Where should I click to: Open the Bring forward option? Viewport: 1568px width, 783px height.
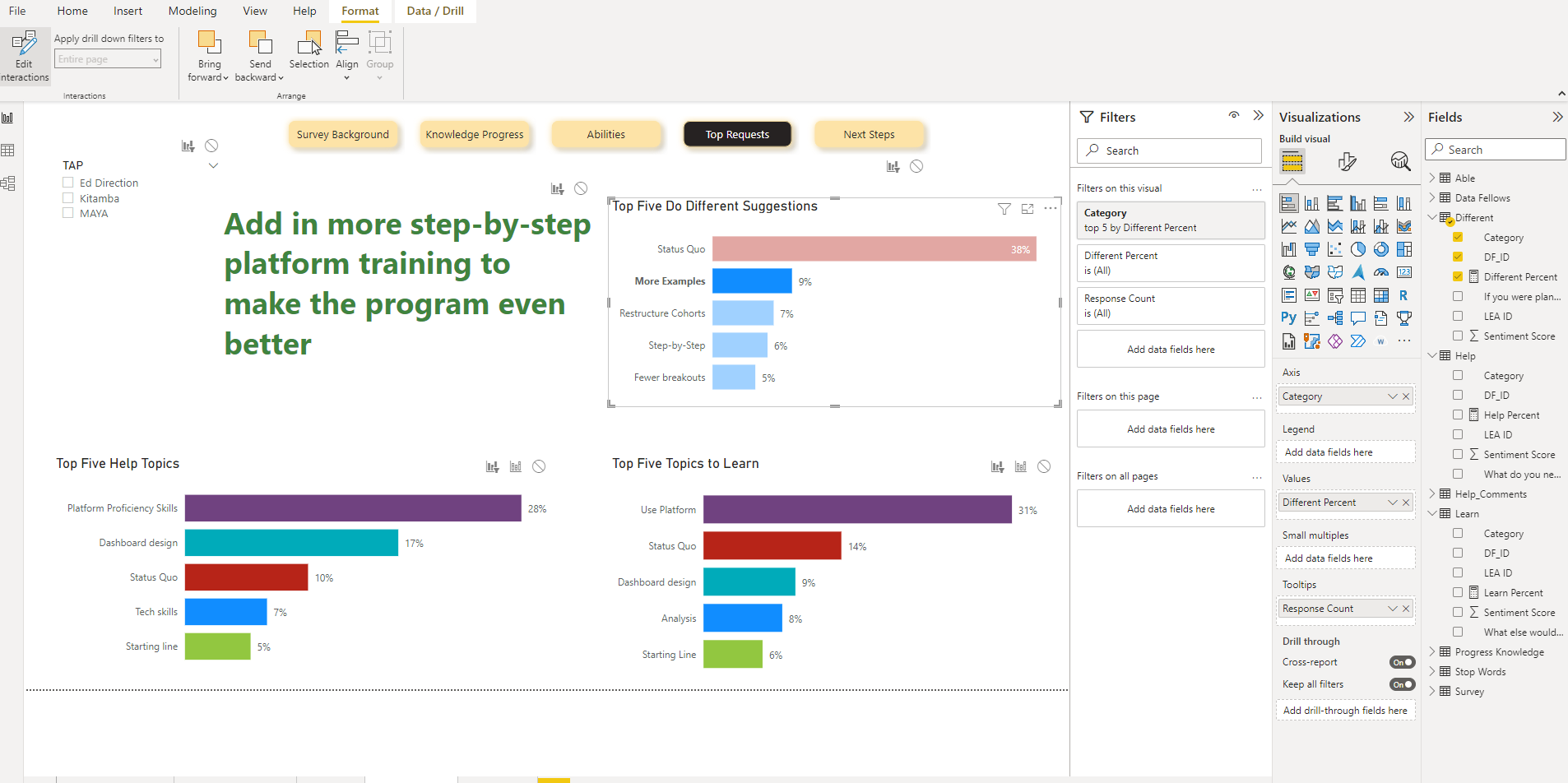point(209,56)
